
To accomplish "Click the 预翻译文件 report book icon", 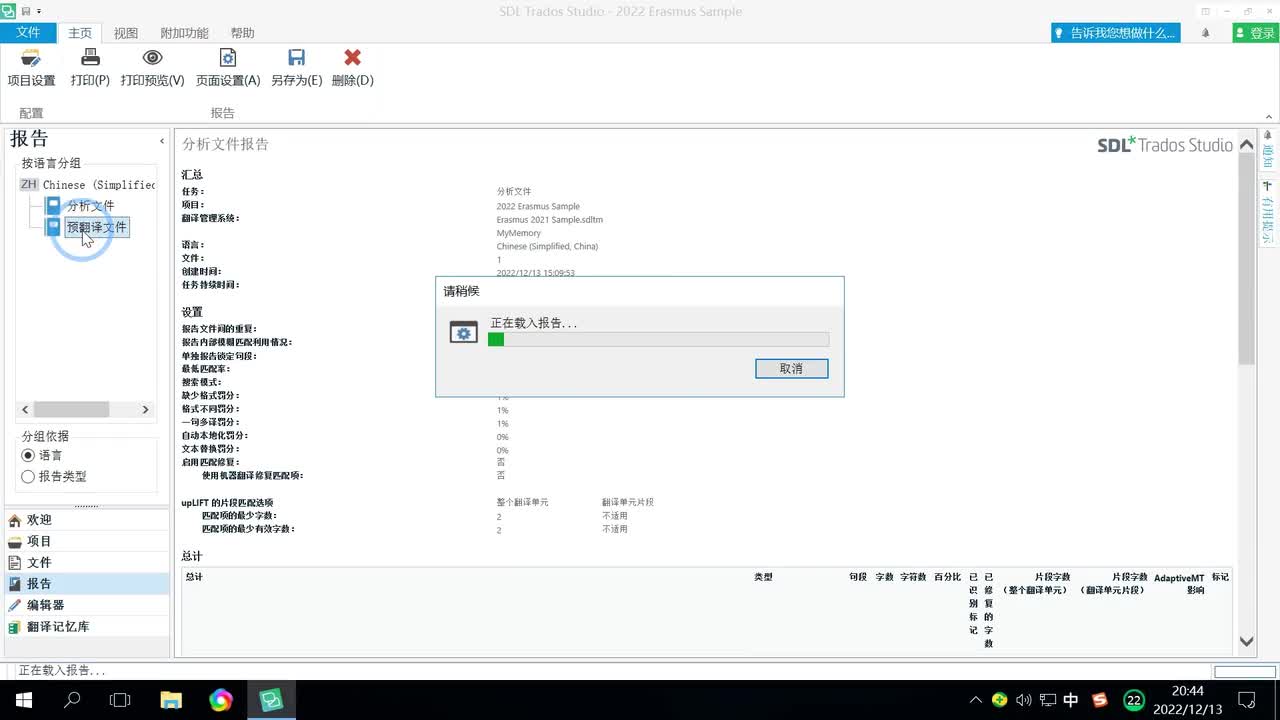I will tap(54, 227).
